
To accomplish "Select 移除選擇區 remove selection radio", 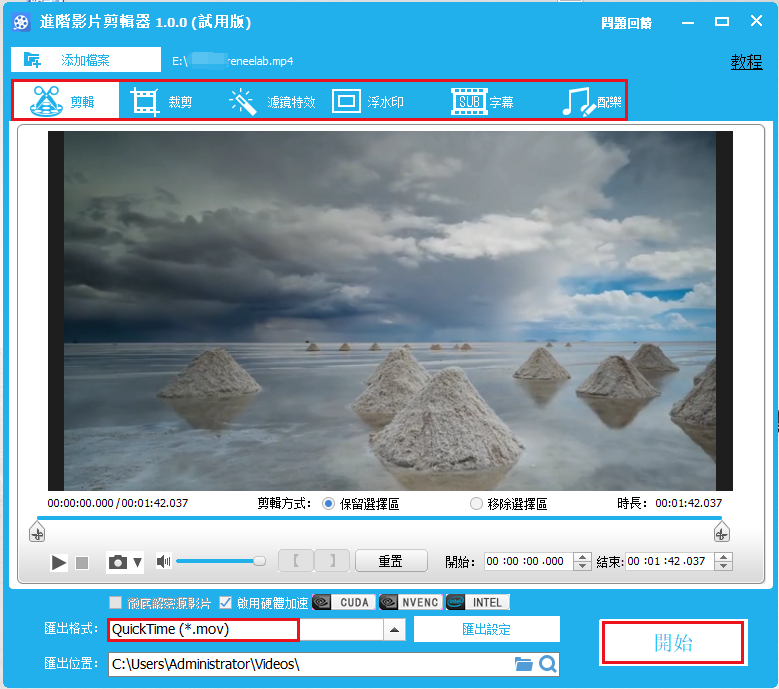I will click(x=476, y=504).
